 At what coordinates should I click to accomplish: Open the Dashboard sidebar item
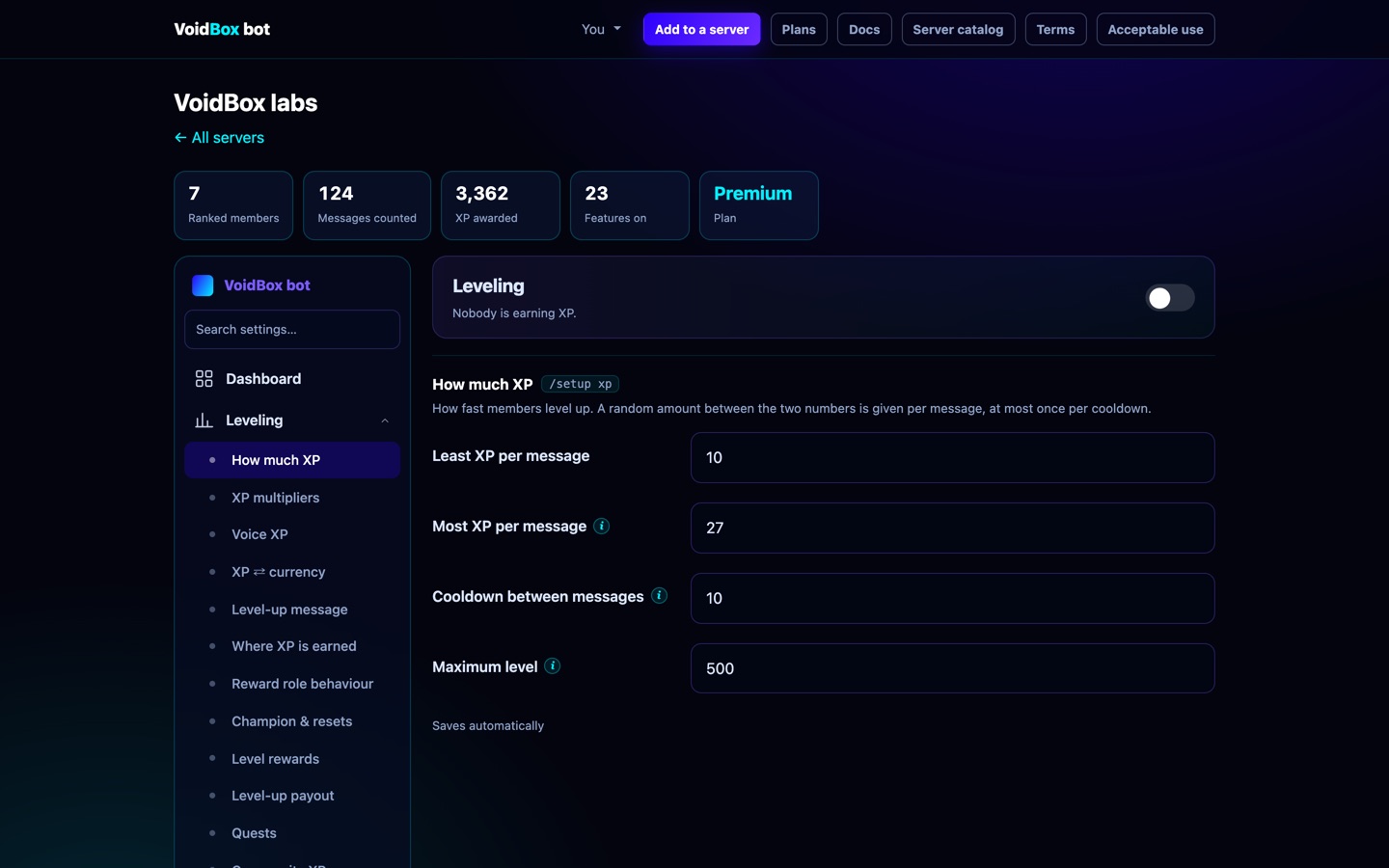point(292,379)
